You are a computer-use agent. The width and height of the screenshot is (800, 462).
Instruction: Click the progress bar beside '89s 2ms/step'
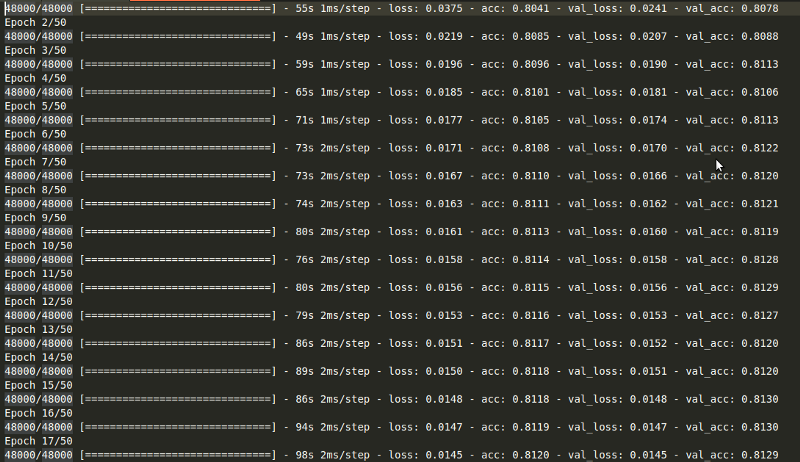178,371
